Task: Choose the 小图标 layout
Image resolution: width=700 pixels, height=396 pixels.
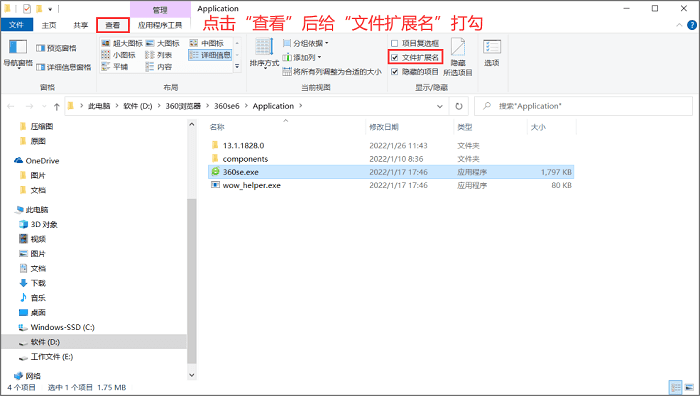Action: [x=118, y=55]
